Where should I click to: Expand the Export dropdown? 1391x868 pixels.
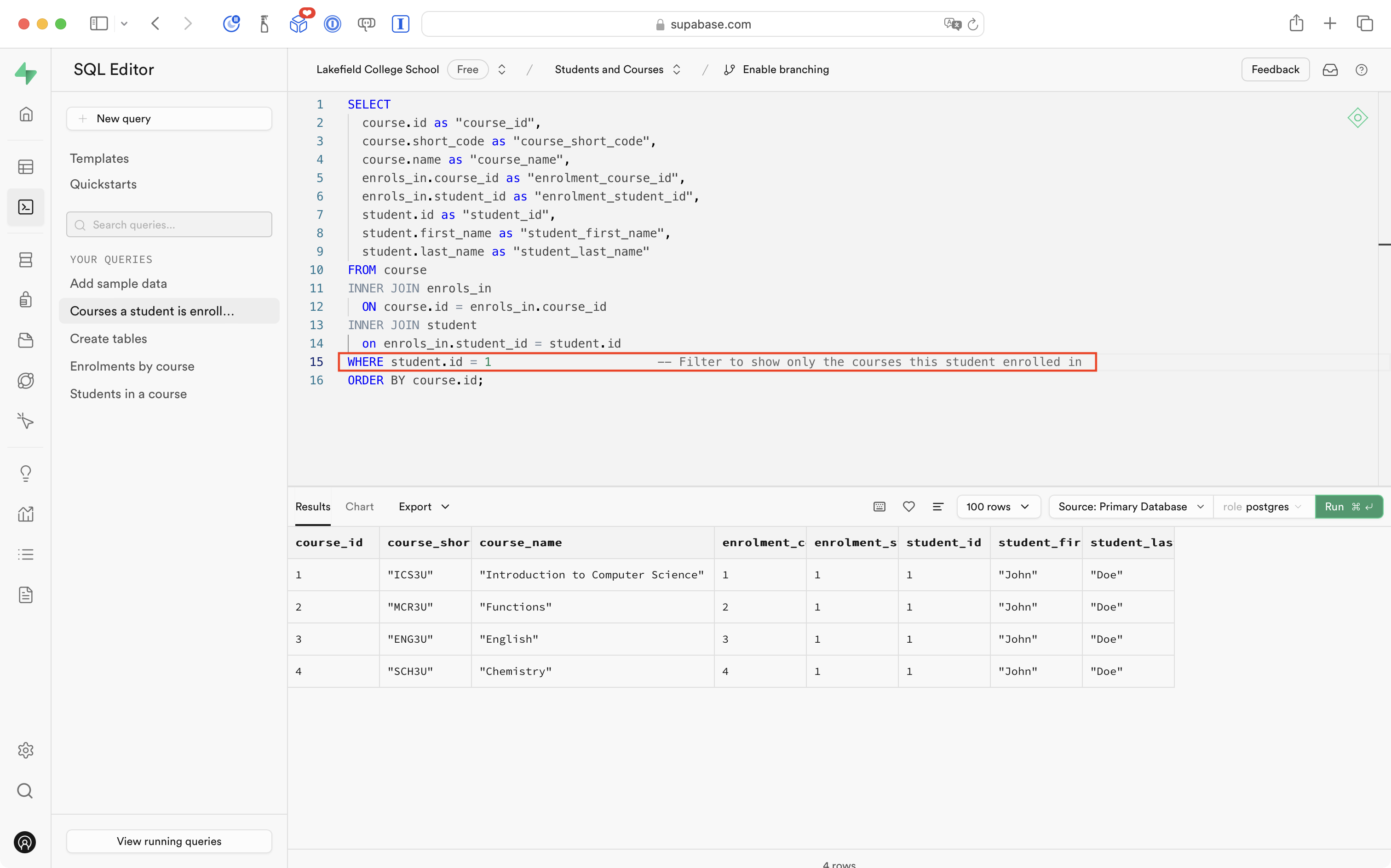(x=424, y=506)
